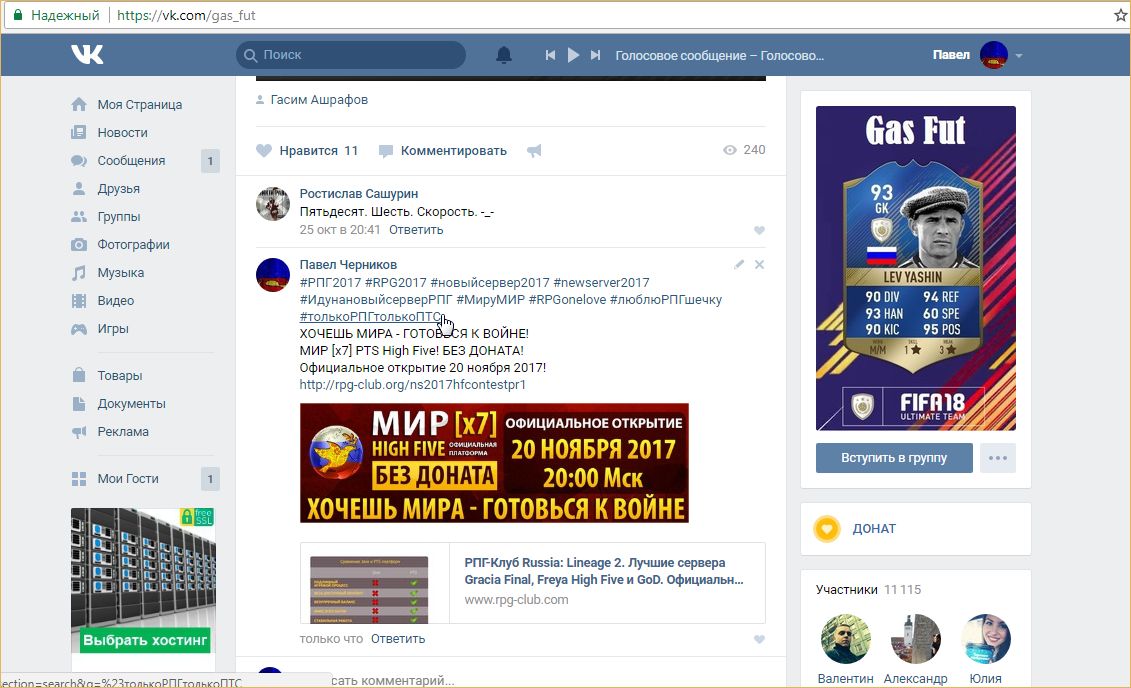Click the link preview thumbnail image

click(x=369, y=589)
